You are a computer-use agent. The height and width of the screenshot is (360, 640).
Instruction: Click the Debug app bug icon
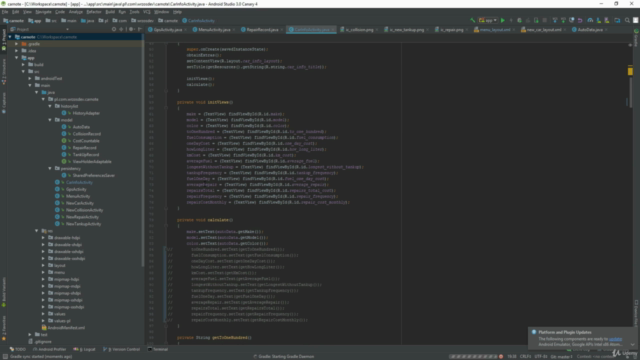click(x=519, y=20)
